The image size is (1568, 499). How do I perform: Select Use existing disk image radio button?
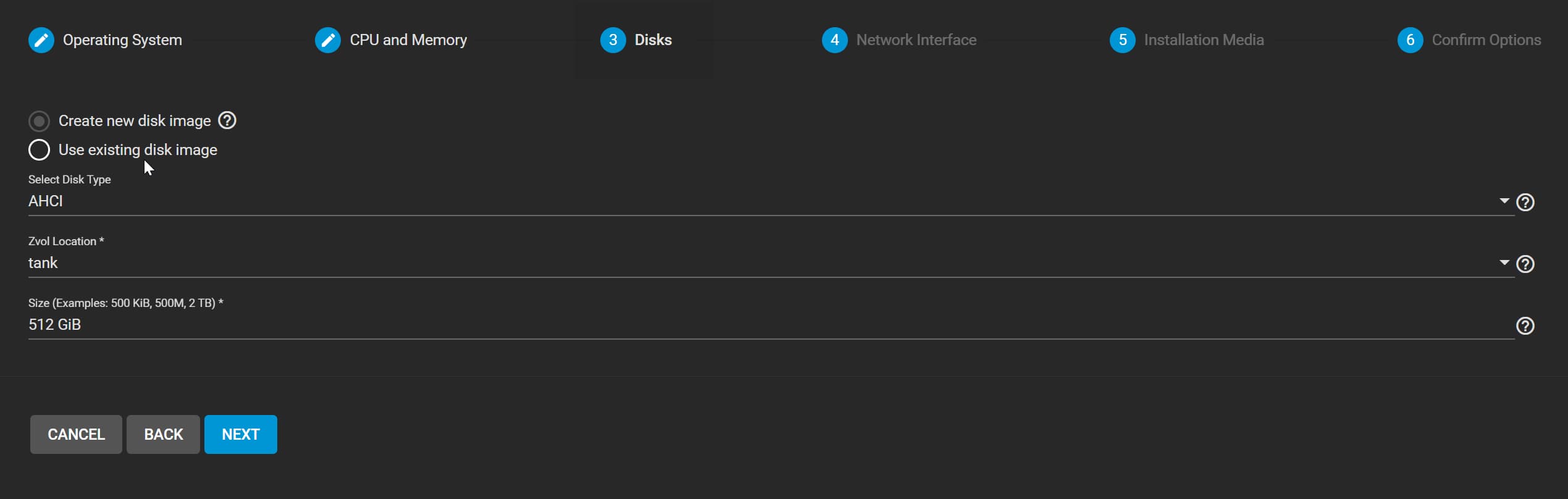[39, 150]
